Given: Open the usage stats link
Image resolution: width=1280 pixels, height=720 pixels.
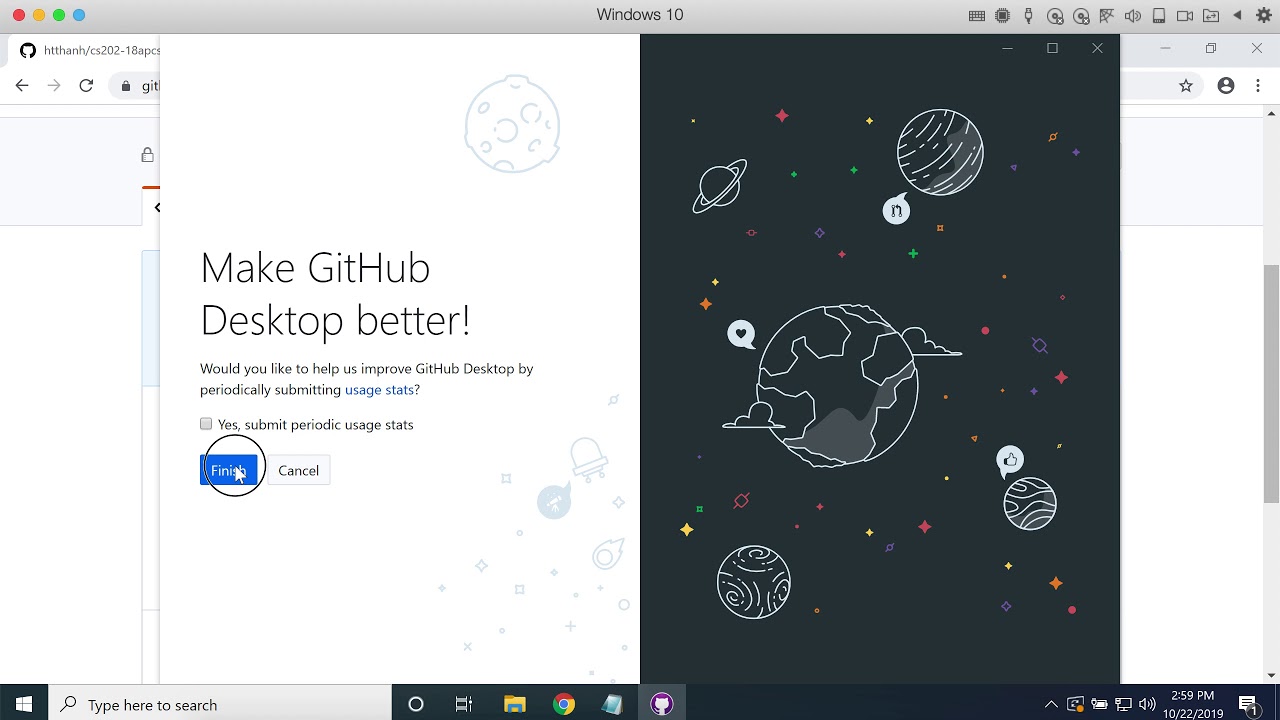Looking at the screenshot, I should click(x=379, y=389).
